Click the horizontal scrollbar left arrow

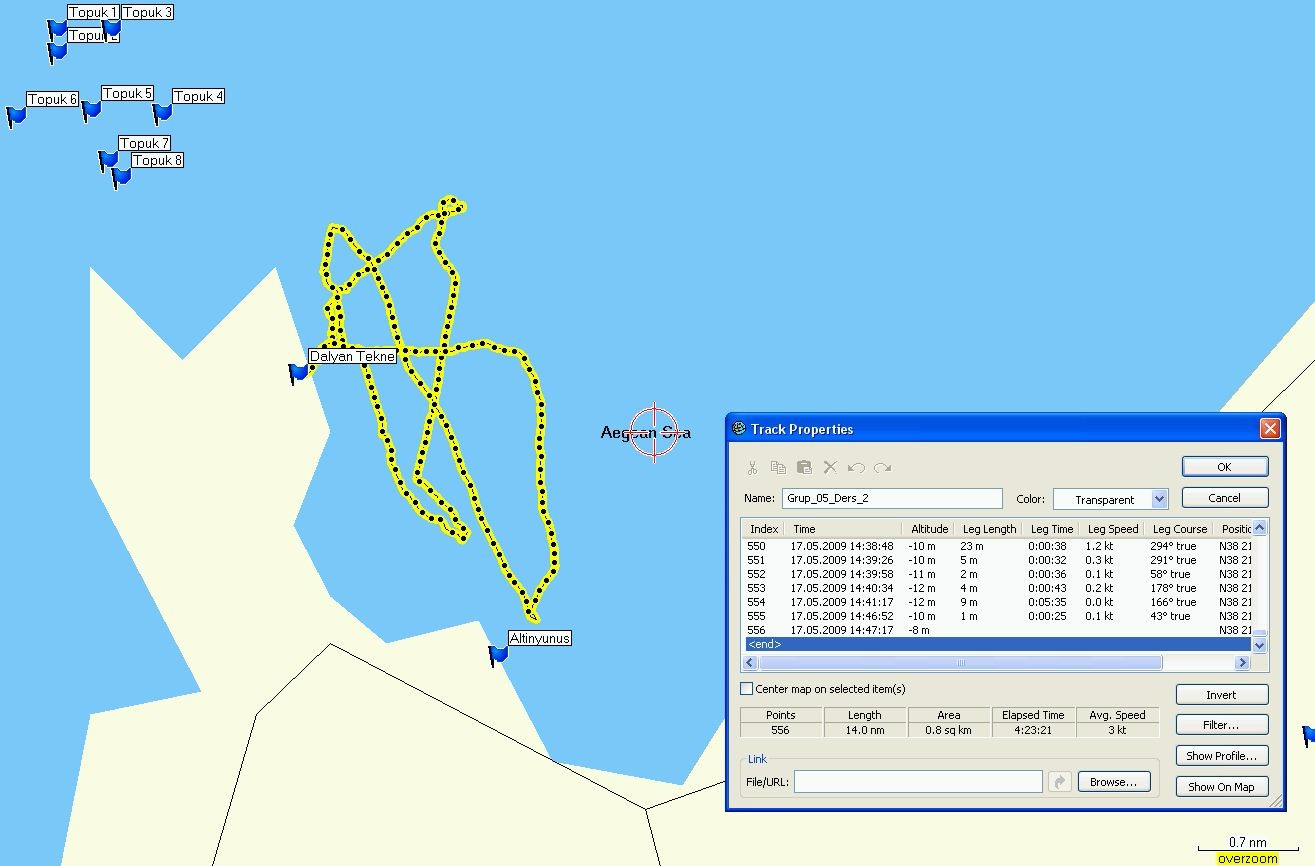pyautogui.click(x=751, y=662)
